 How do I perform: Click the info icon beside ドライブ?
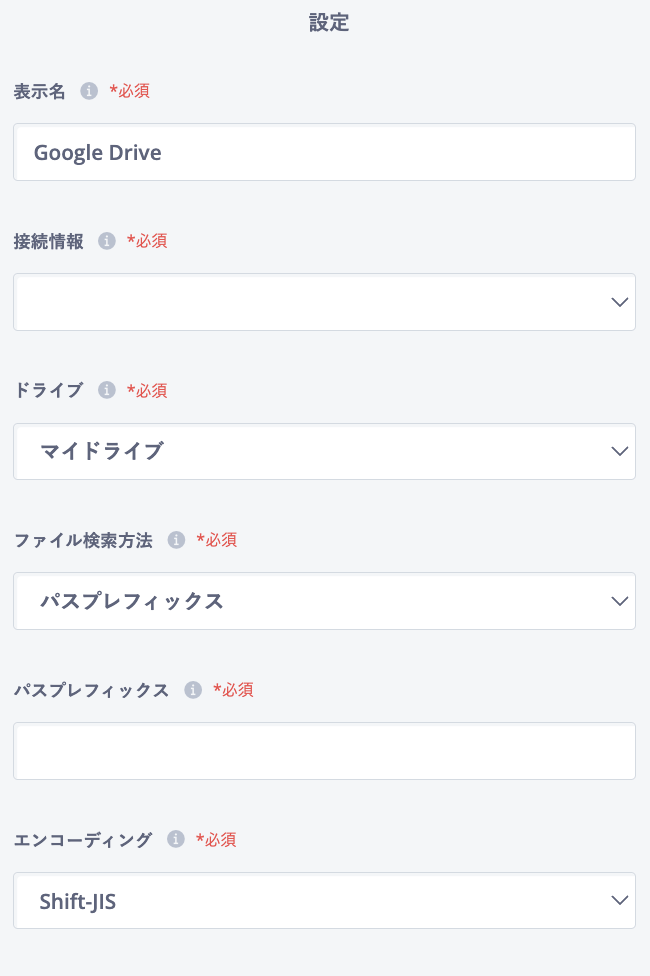(x=106, y=390)
